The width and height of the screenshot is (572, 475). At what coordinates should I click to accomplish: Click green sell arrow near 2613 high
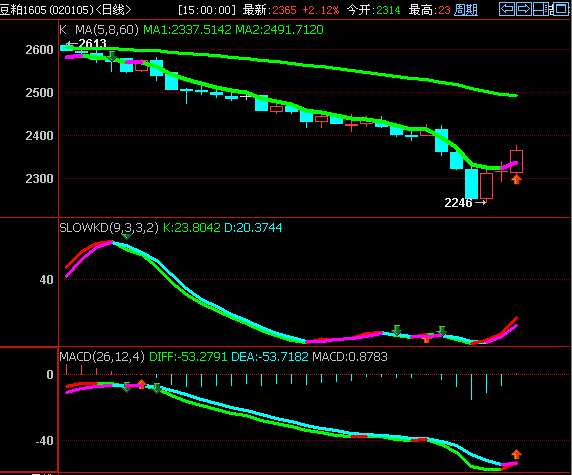click(112, 56)
